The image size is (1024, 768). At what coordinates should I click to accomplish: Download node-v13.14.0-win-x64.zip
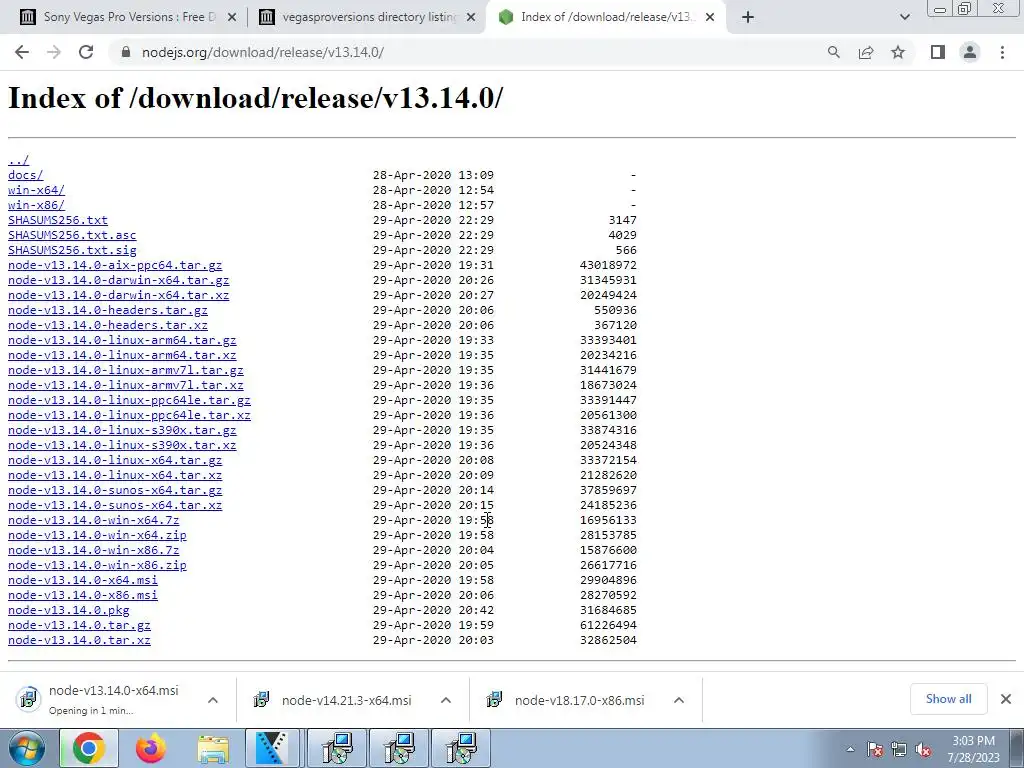pos(97,536)
